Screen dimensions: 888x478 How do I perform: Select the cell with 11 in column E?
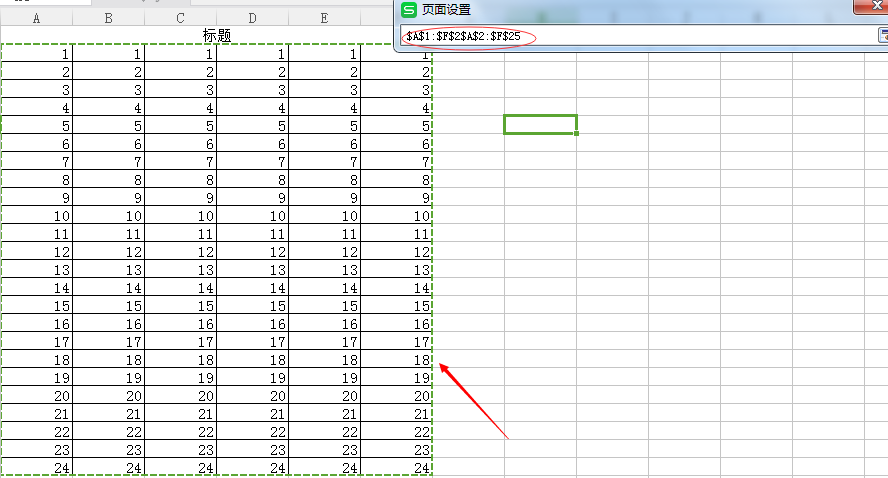tap(325, 234)
